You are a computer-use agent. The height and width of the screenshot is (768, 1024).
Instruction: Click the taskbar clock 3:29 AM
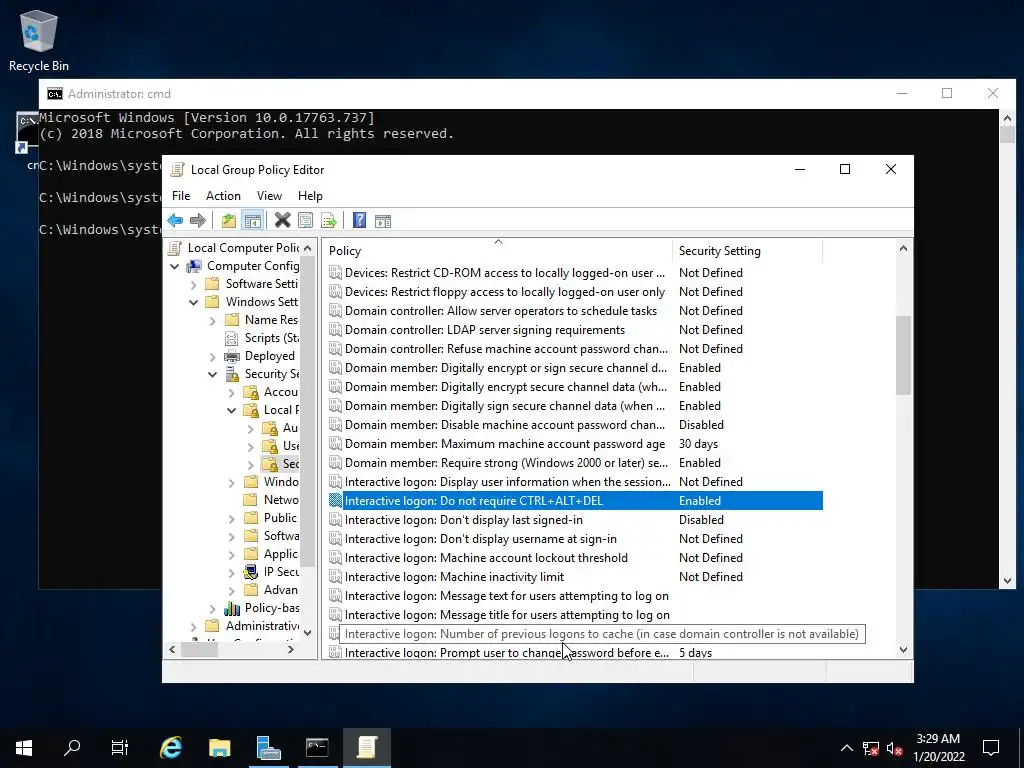pyautogui.click(x=938, y=739)
